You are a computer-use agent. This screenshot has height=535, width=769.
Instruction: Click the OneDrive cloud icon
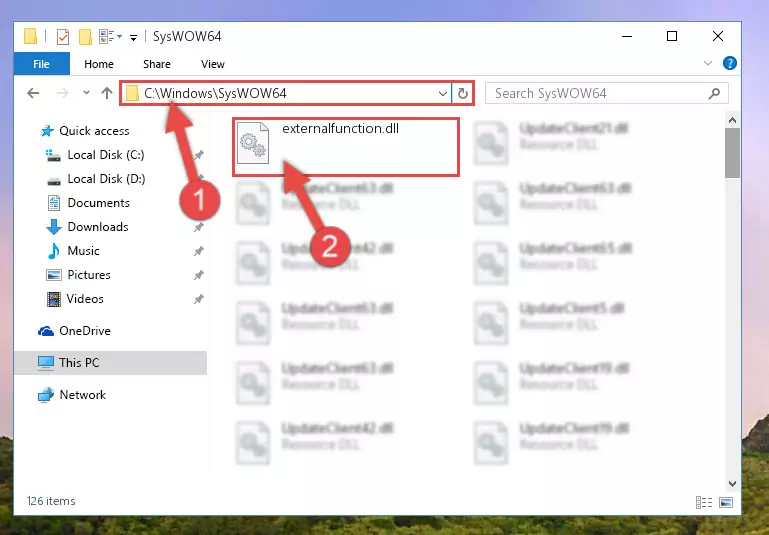click(x=46, y=331)
